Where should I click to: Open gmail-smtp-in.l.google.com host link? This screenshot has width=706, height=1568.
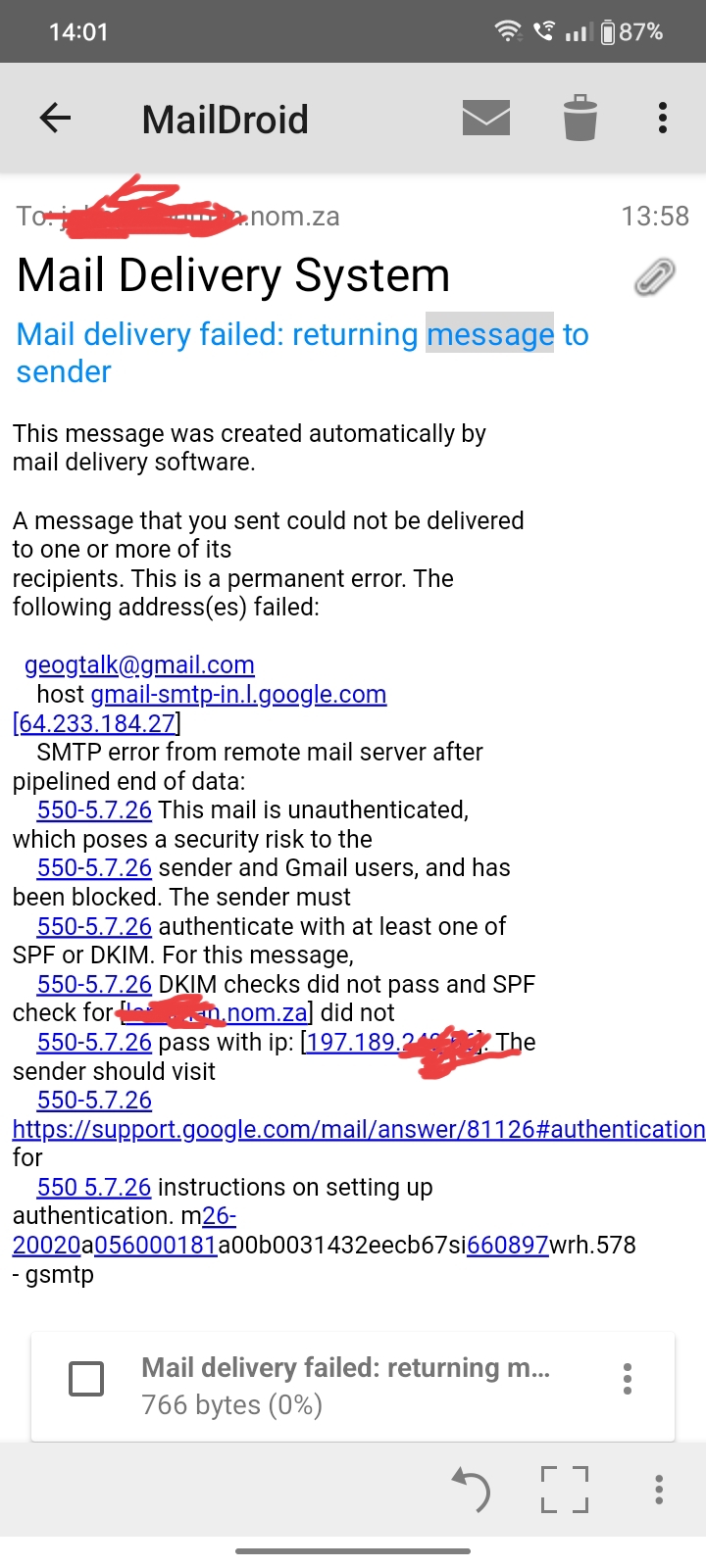(x=238, y=694)
